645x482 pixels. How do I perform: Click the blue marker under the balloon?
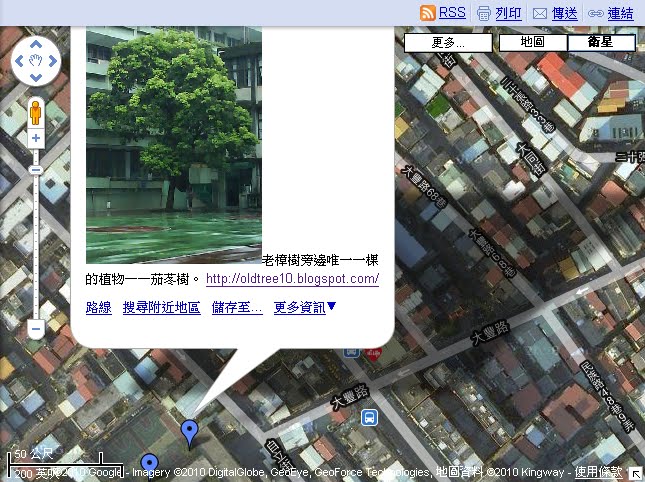pos(189,434)
